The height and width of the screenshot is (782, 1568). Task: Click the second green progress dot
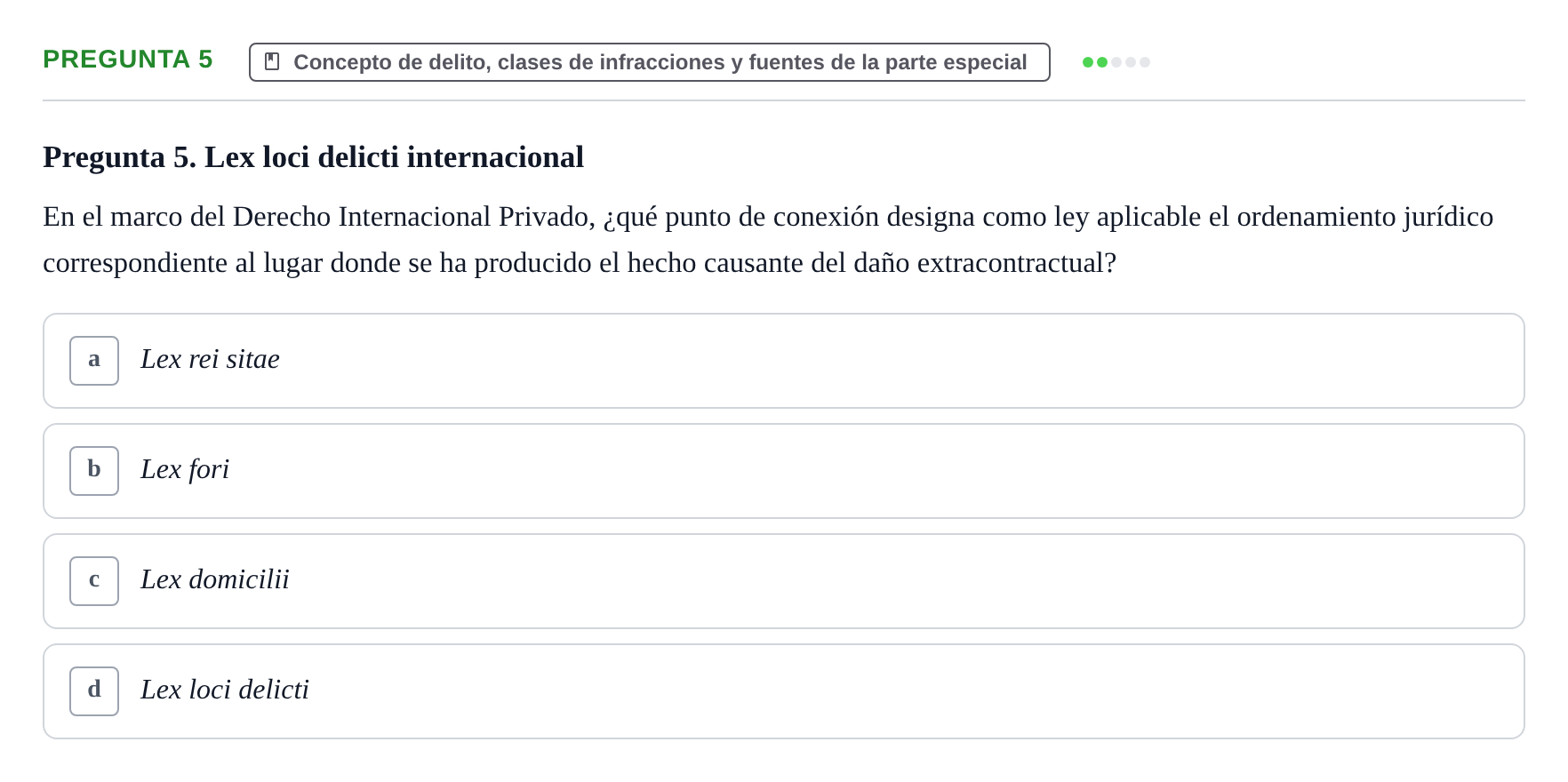[x=1102, y=62]
